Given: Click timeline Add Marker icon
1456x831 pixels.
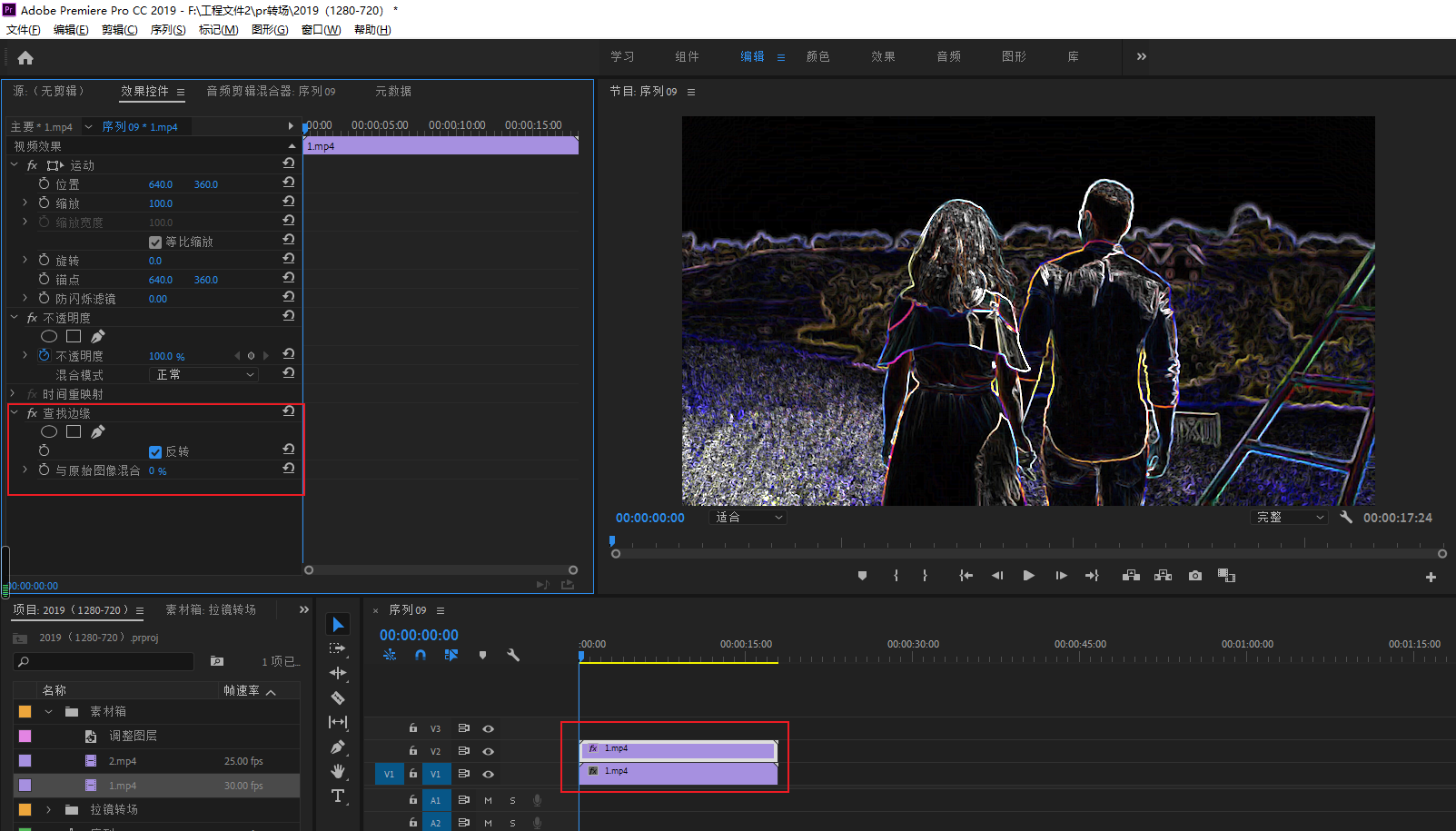Looking at the screenshot, I should pyautogui.click(x=482, y=655).
